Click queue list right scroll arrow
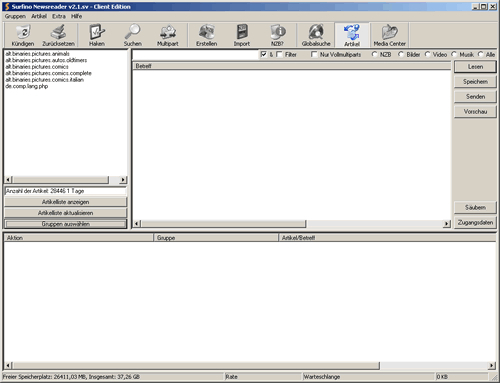This screenshot has height=383, width=500. point(492,366)
